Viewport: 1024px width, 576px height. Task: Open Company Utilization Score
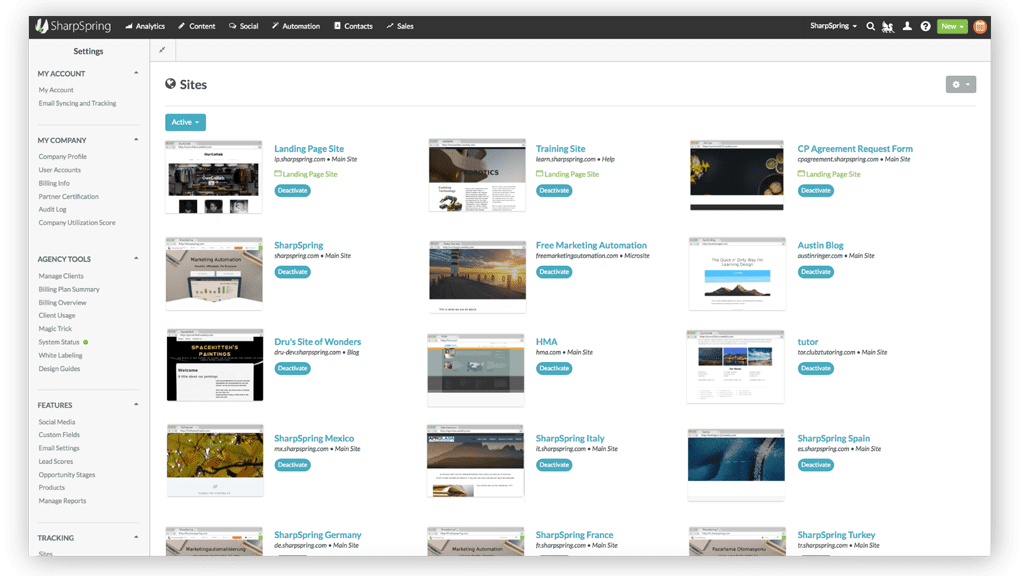tap(77, 223)
